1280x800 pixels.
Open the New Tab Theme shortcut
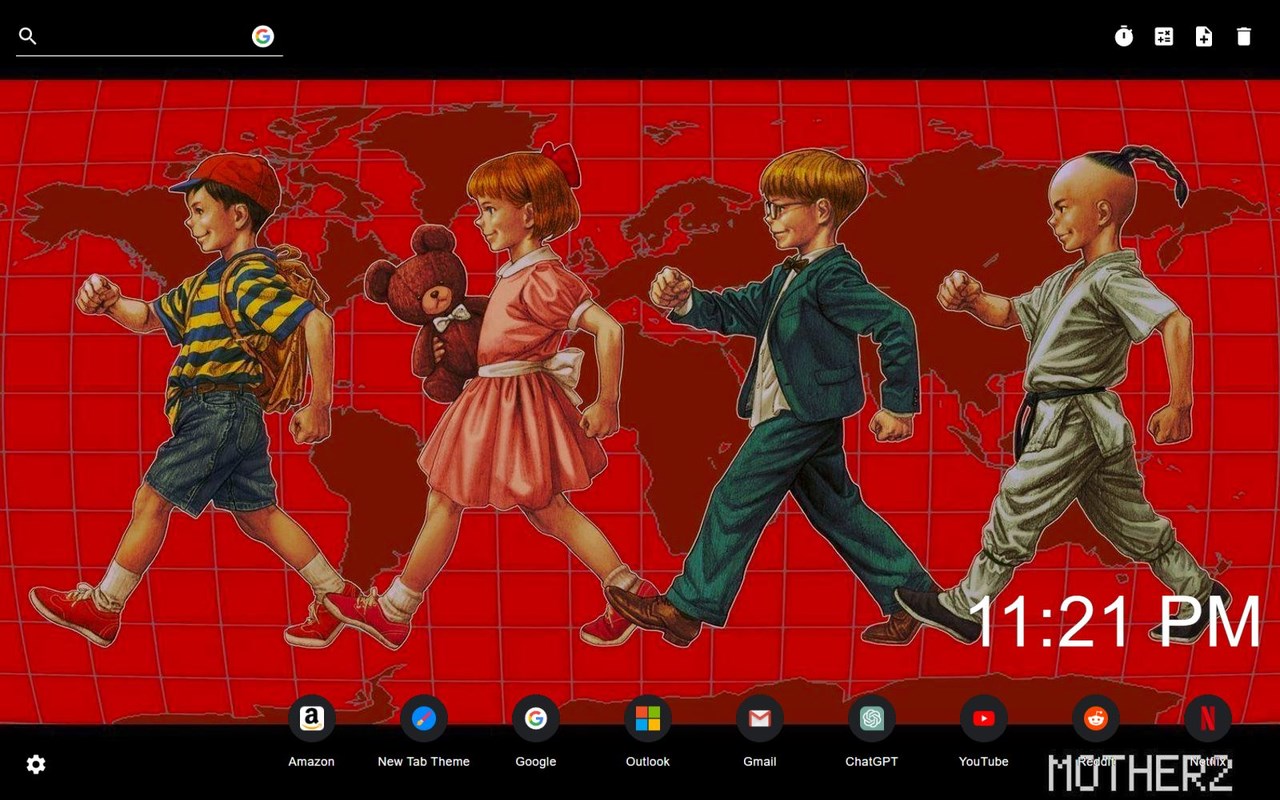tap(424, 719)
